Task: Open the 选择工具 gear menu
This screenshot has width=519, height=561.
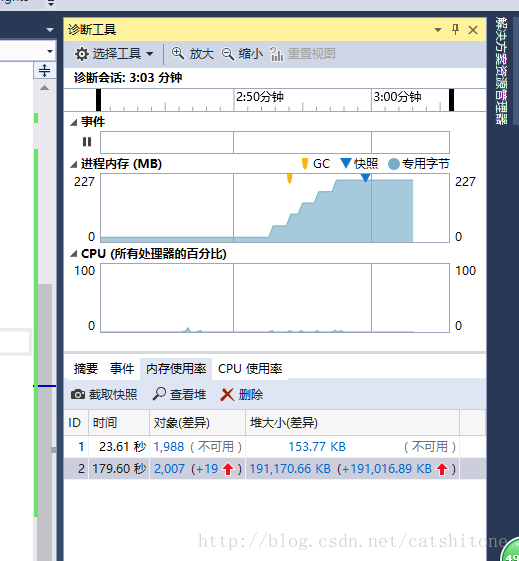Action: [x=114, y=54]
